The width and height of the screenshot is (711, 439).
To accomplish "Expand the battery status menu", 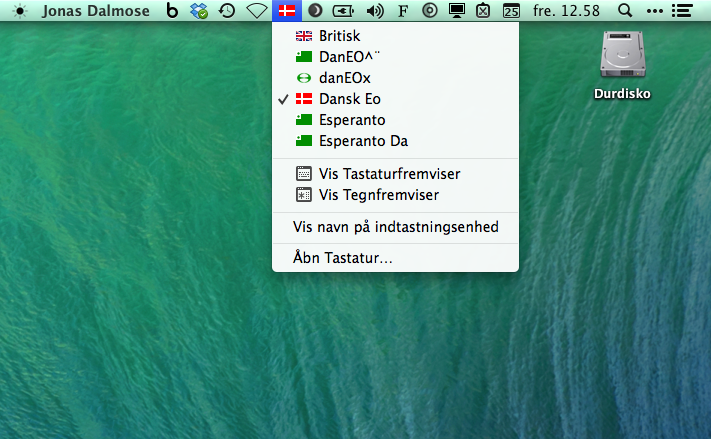I will [343, 12].
